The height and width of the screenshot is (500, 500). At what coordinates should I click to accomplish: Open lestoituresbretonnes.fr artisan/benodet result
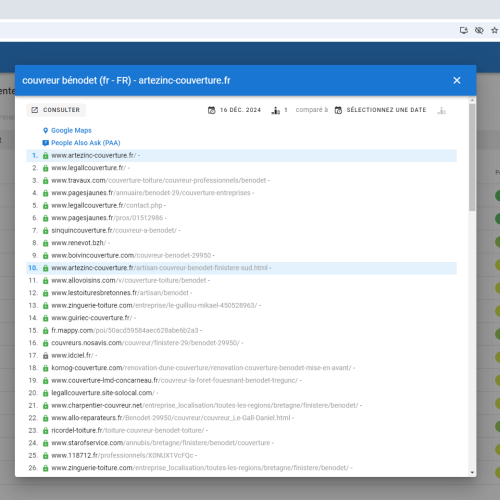click(120, 293)
